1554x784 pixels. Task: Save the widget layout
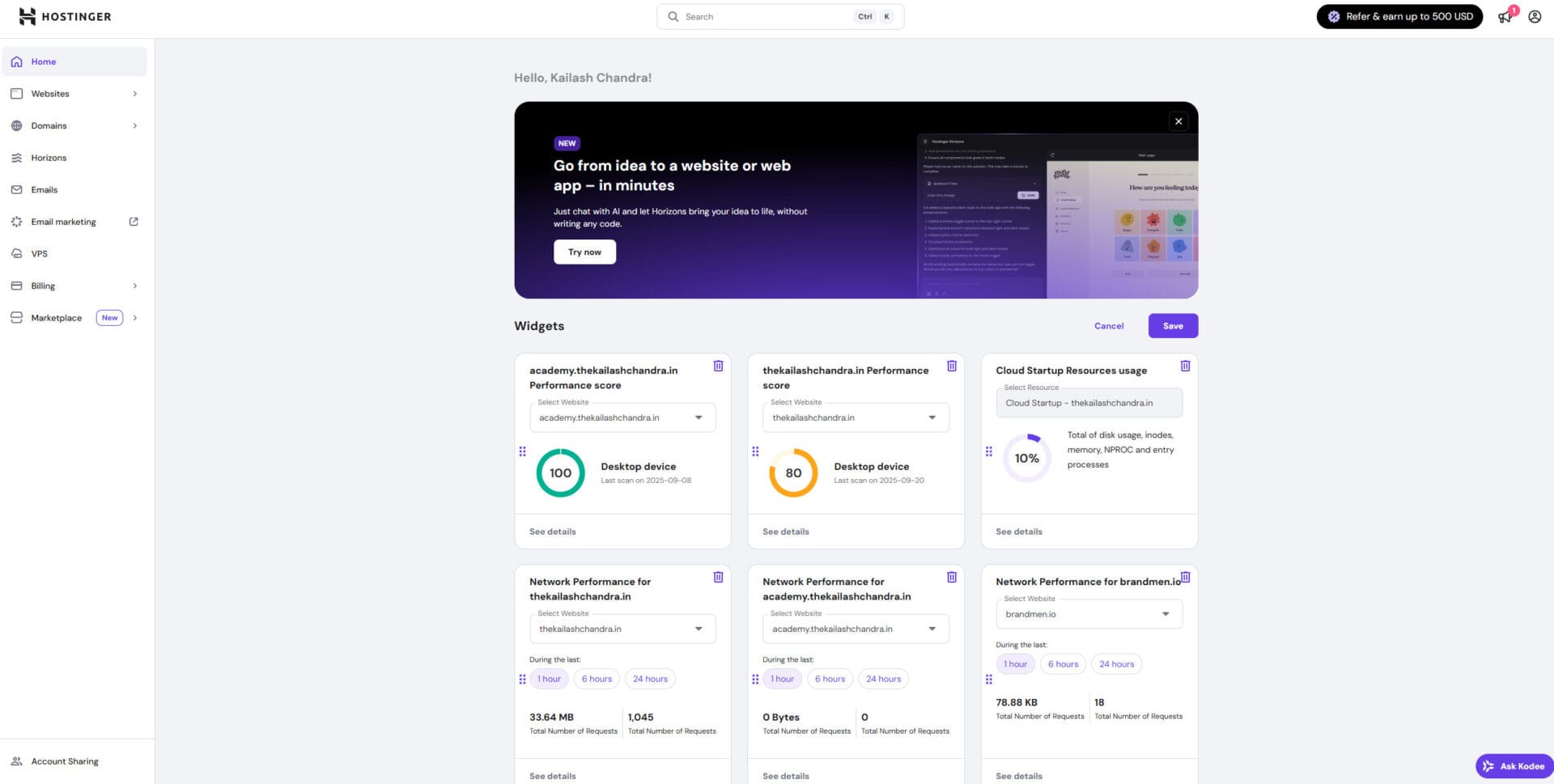tap(1173, 326)
